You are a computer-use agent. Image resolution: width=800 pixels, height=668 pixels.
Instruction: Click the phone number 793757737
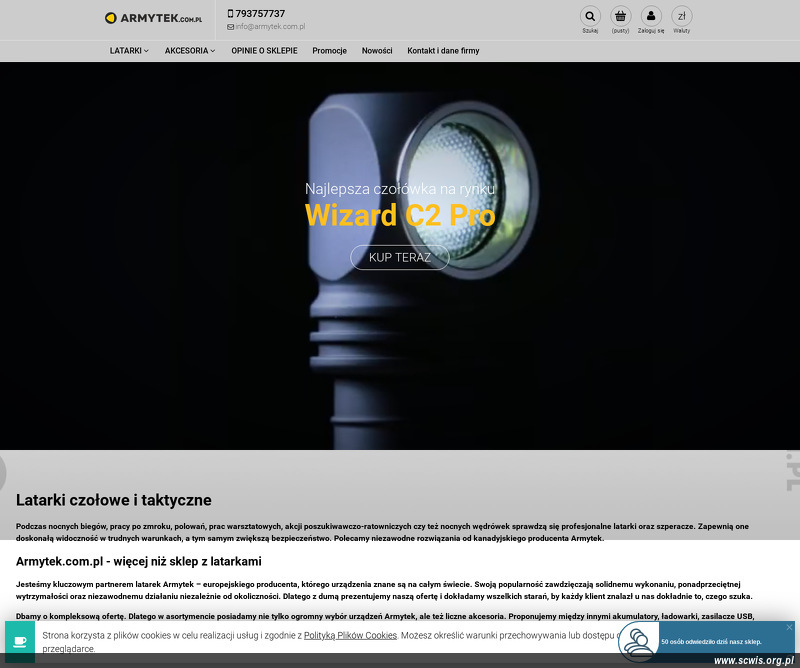pyautogui.click(x=260, y=14)
